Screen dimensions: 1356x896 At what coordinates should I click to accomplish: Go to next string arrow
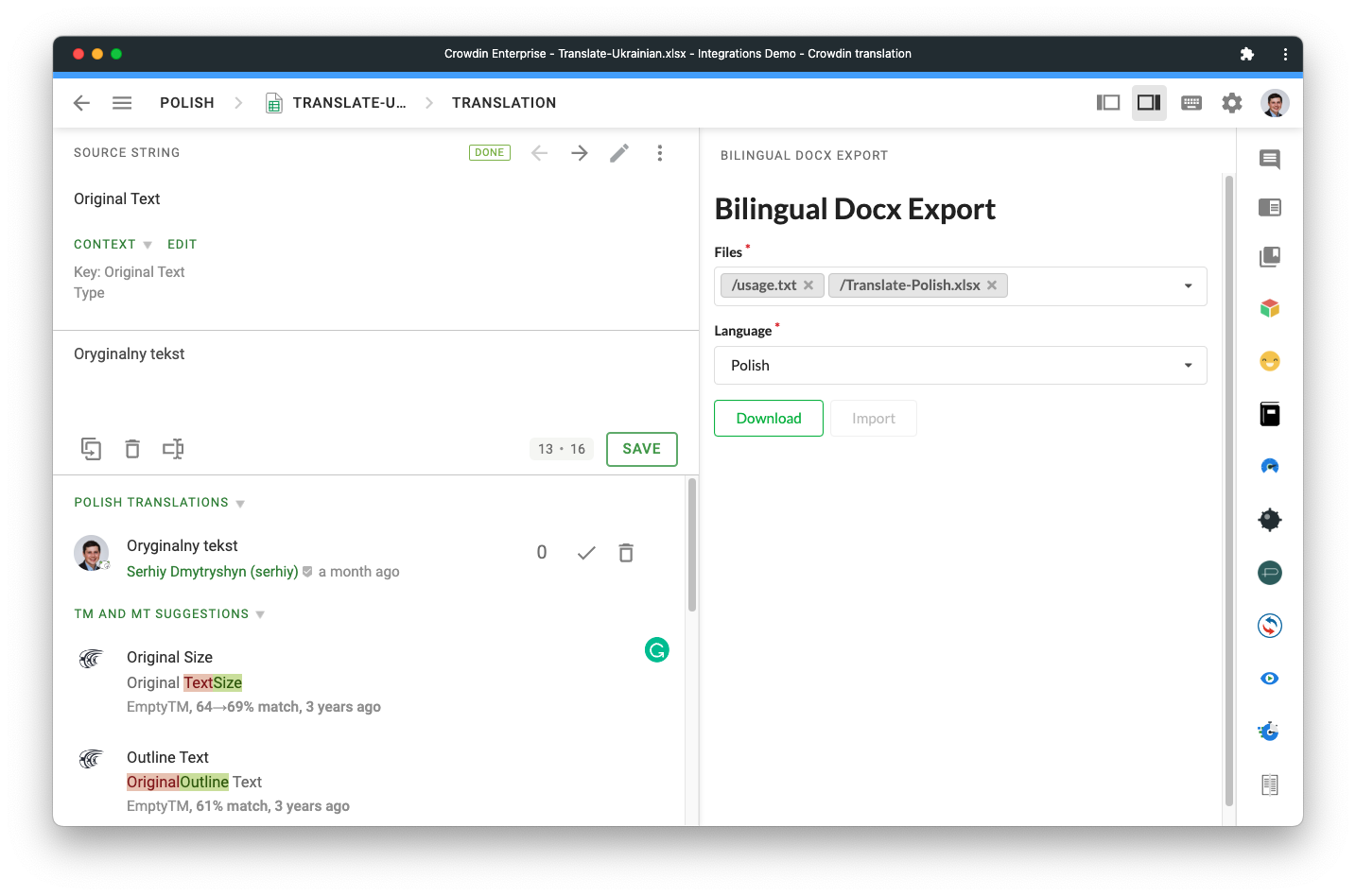[580, 153]
